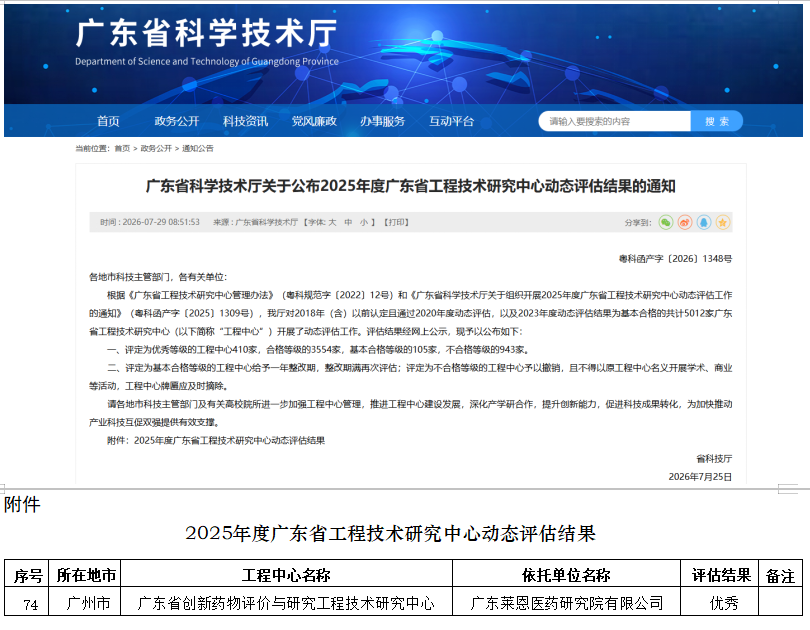Click the 2025年度广东省工程技术研究中心动态评估结果 table title

[x=391, y=533]
